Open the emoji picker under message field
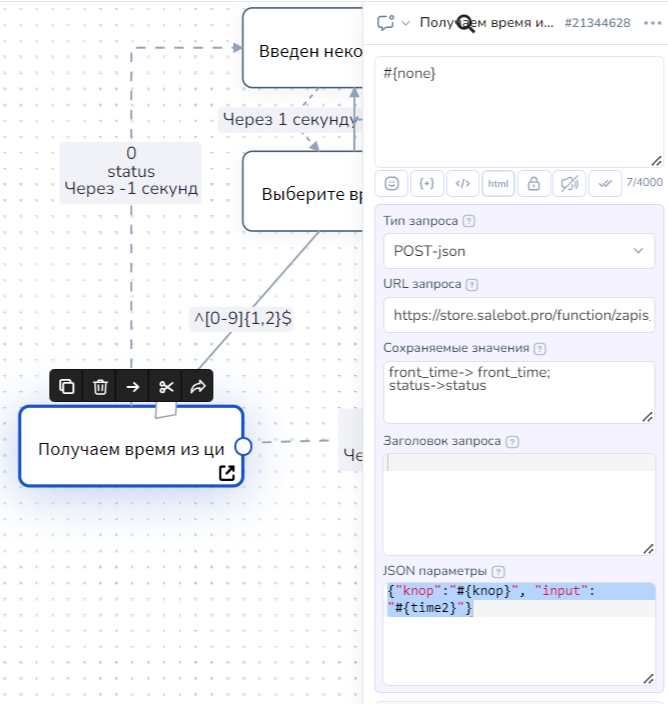 [392, 183]
